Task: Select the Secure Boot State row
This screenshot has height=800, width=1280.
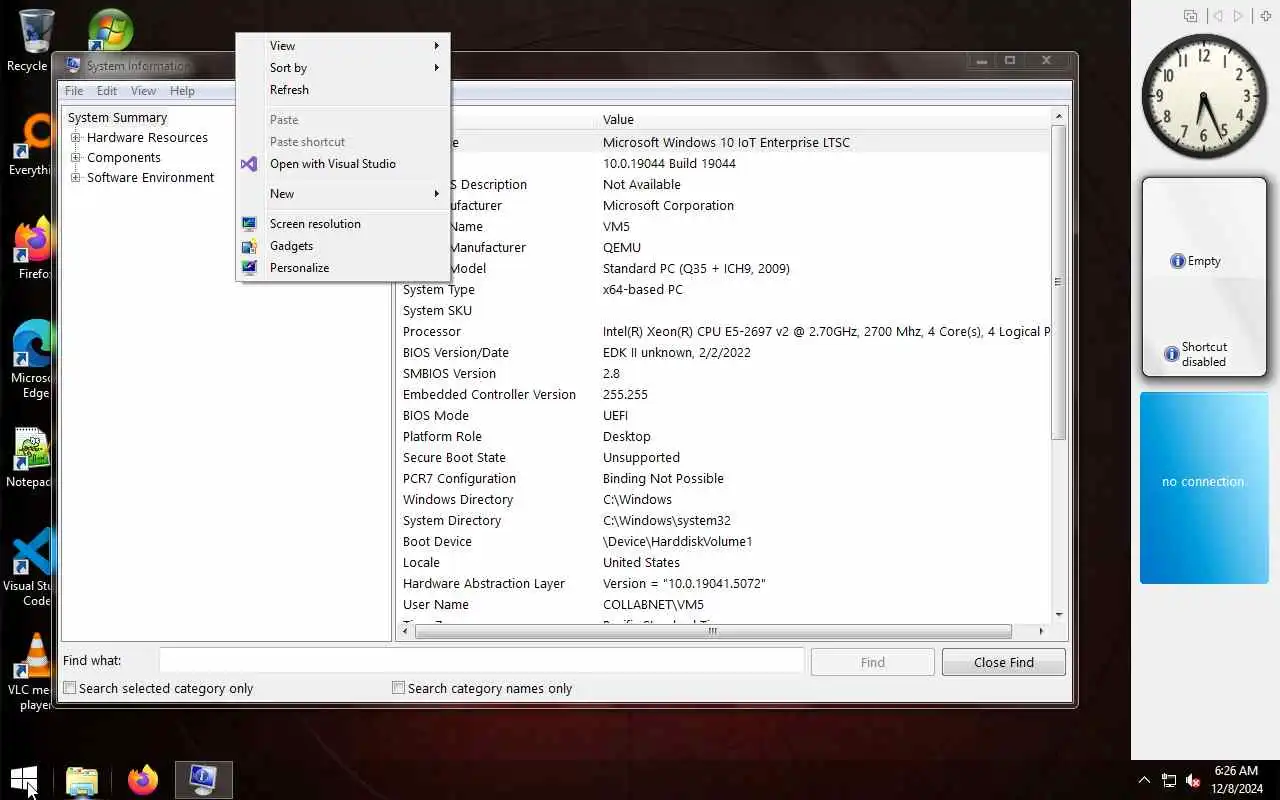Action: pos(725,458)
